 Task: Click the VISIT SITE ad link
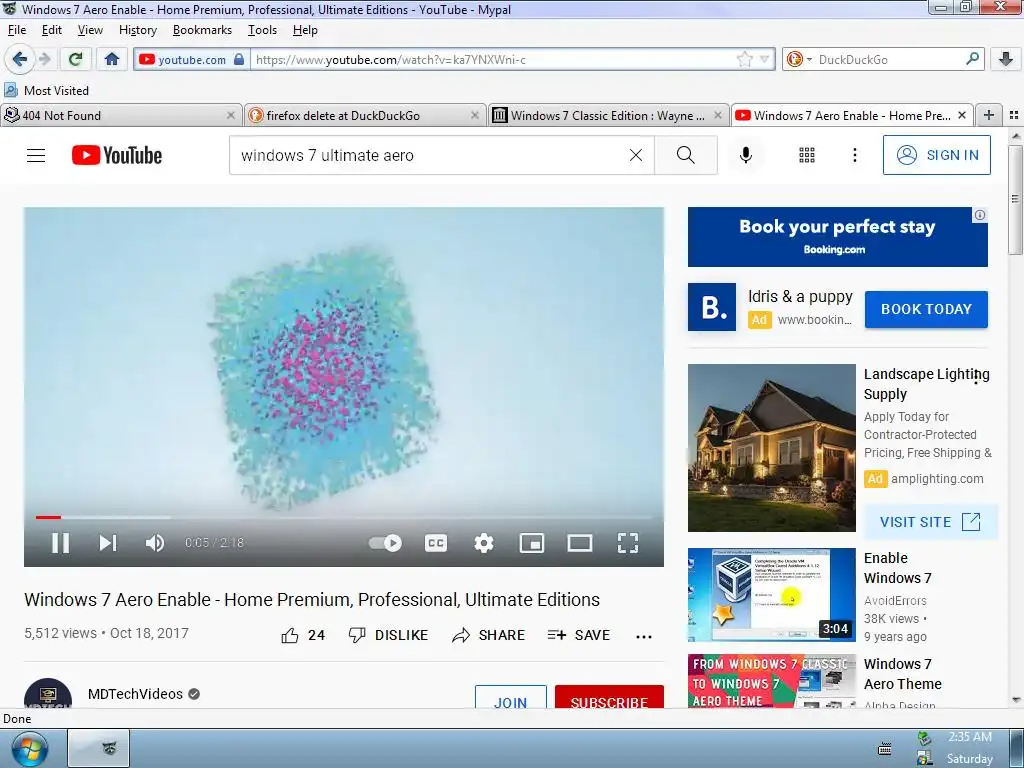coord(930,522)
